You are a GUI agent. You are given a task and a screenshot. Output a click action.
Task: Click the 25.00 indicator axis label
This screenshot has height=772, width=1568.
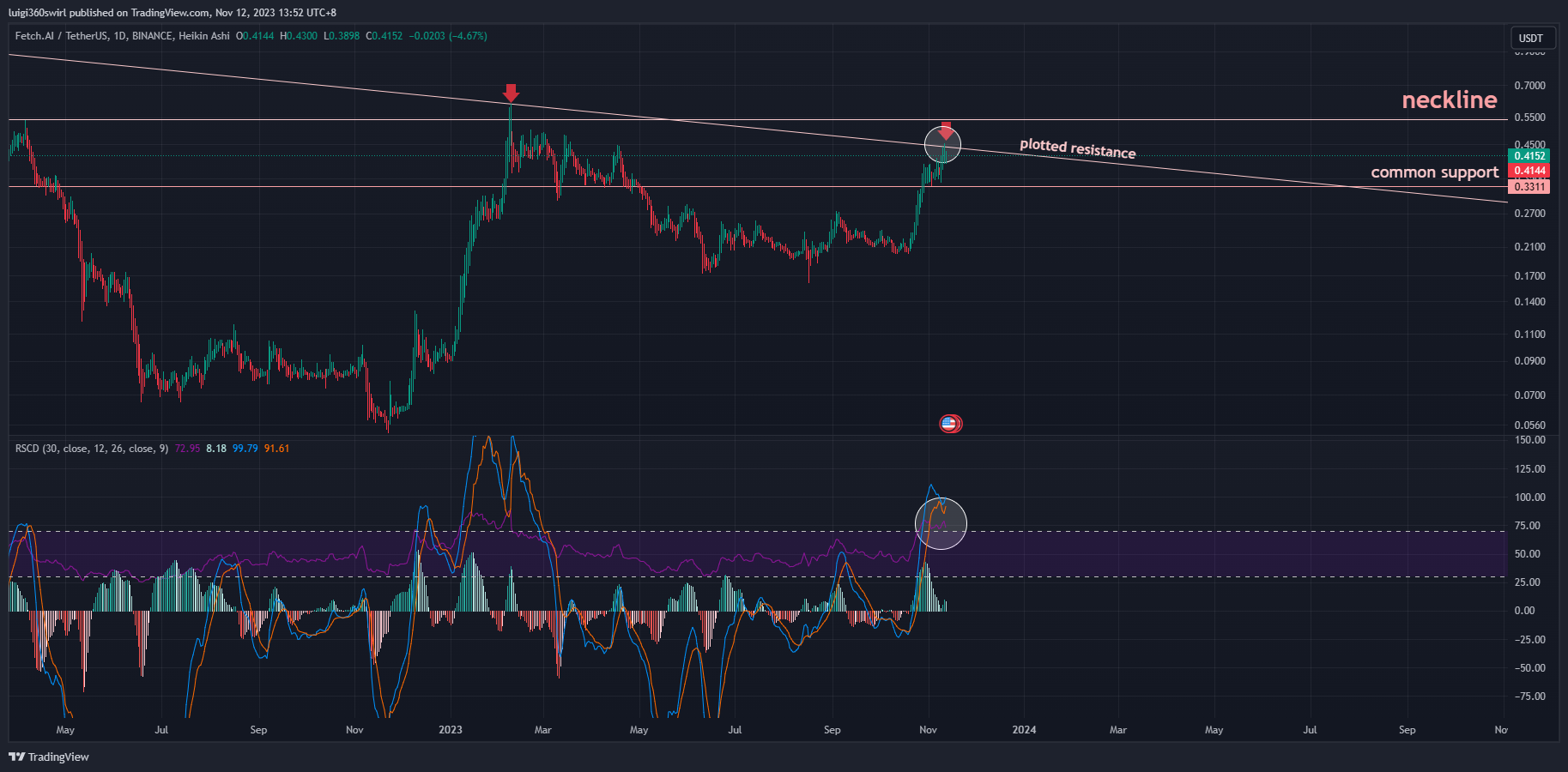[1527, 582]
